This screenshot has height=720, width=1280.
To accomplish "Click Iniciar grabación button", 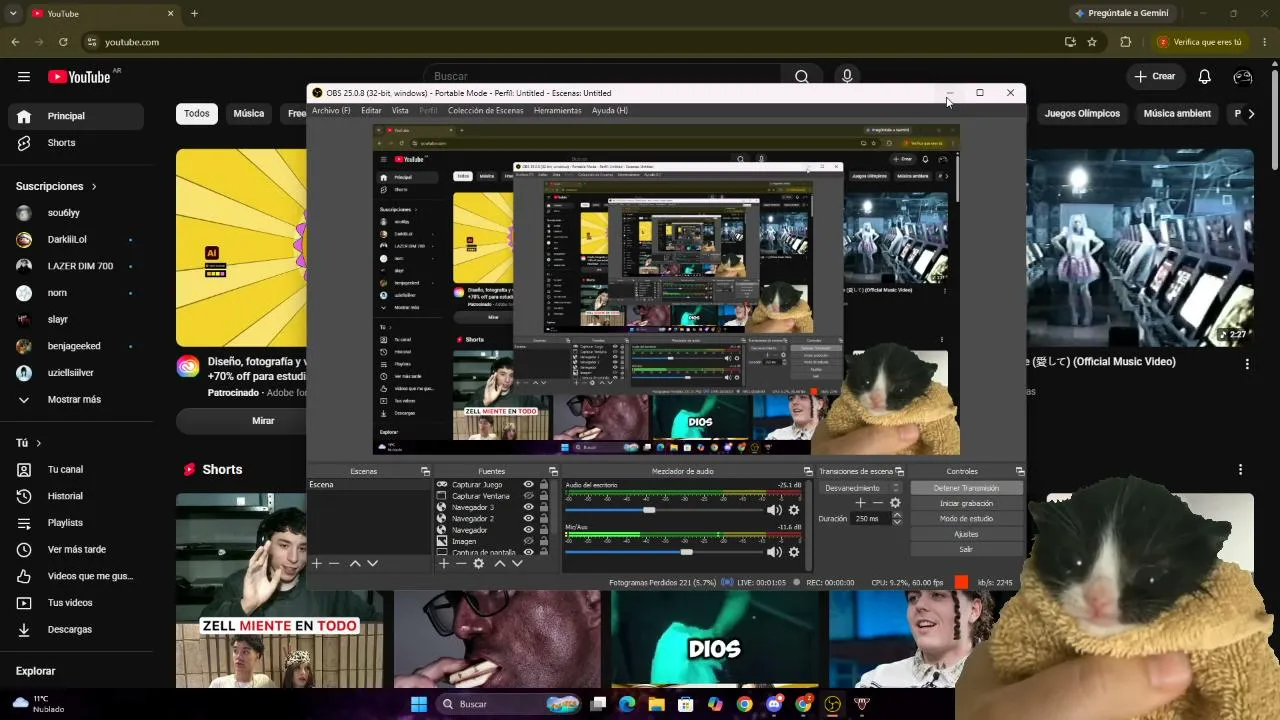I will 966,503.
